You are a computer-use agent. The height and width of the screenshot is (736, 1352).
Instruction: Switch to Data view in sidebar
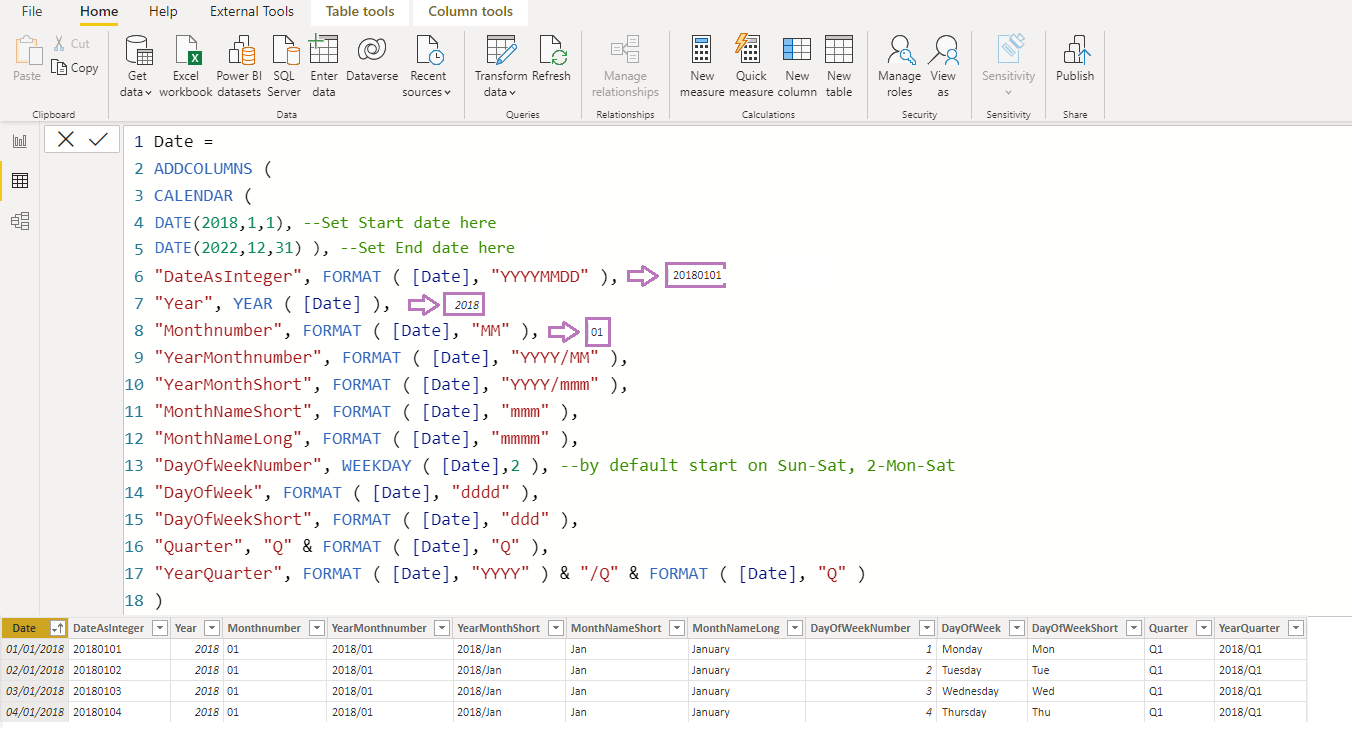20,181
